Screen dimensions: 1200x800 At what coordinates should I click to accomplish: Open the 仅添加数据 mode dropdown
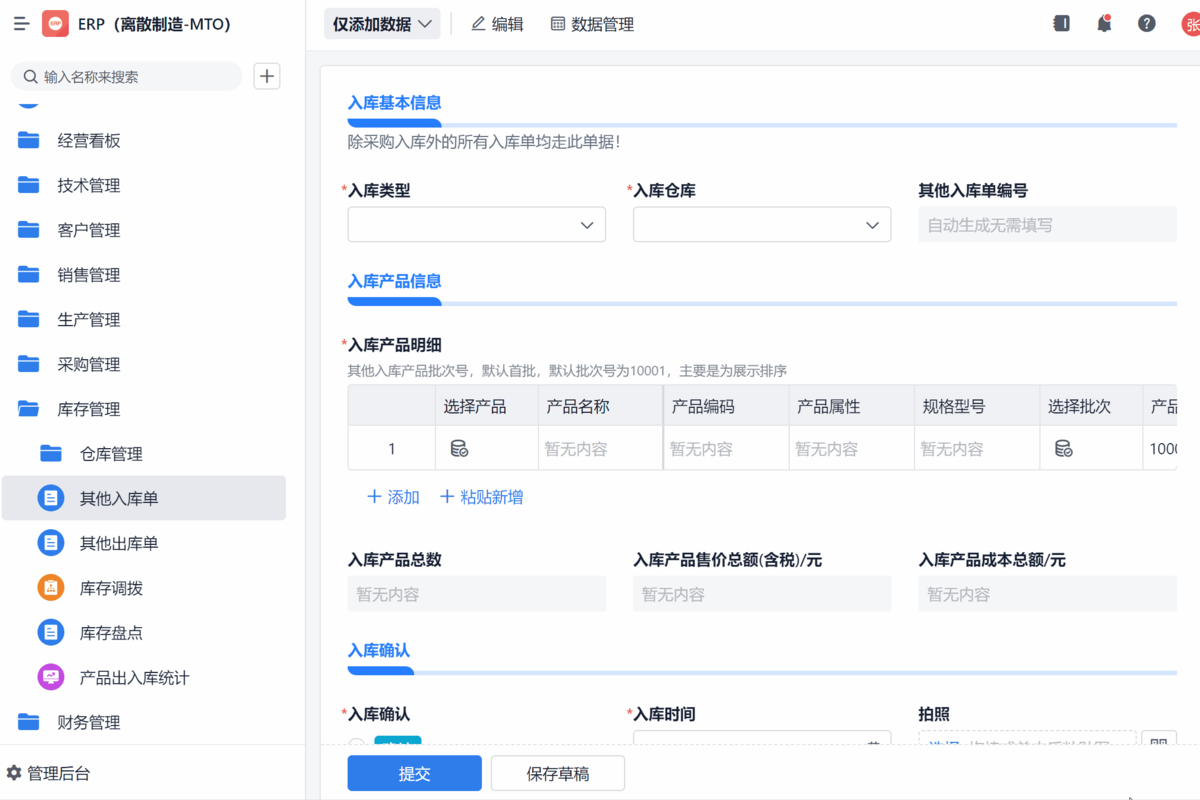382,24
